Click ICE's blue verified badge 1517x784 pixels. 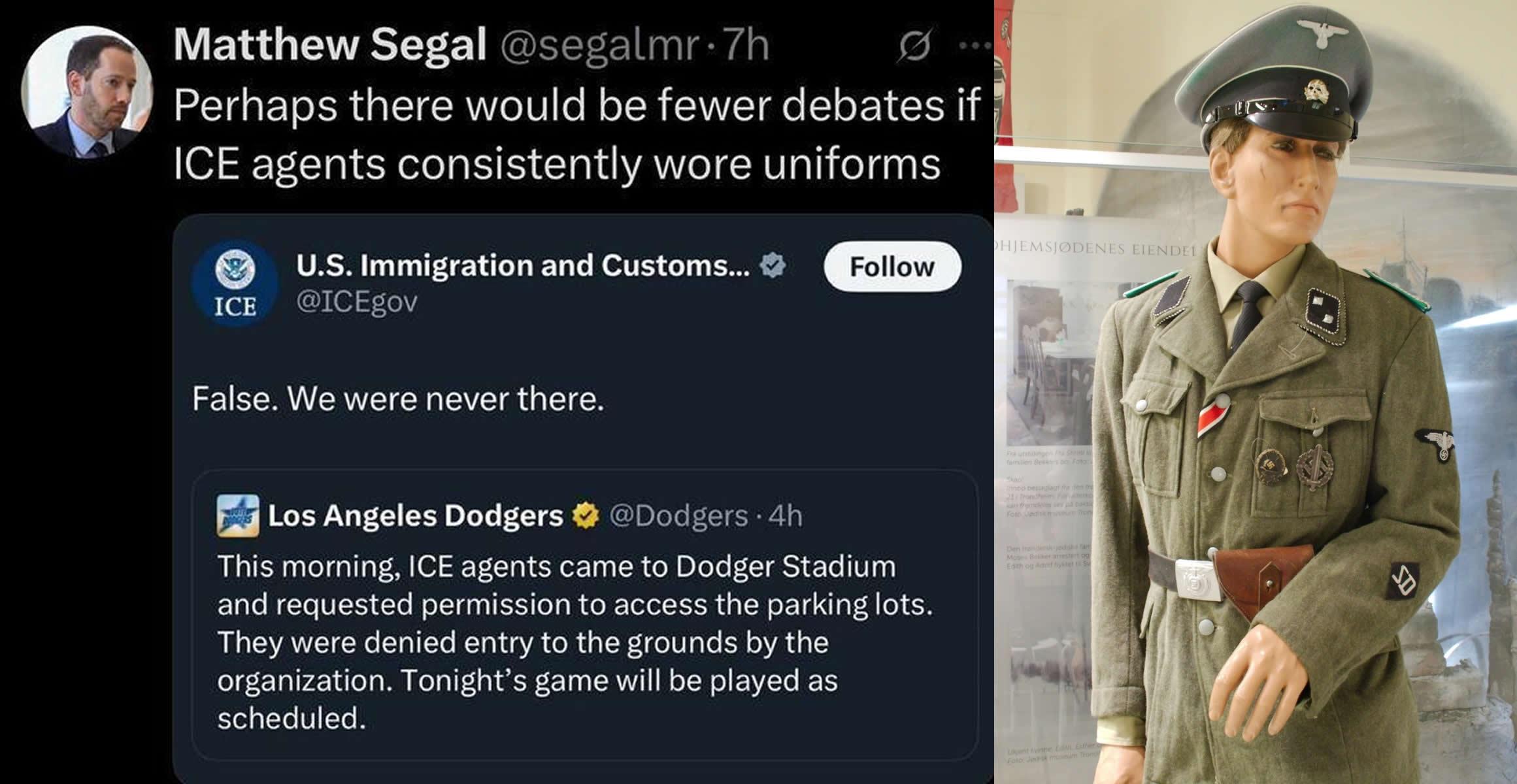(773, 265)
